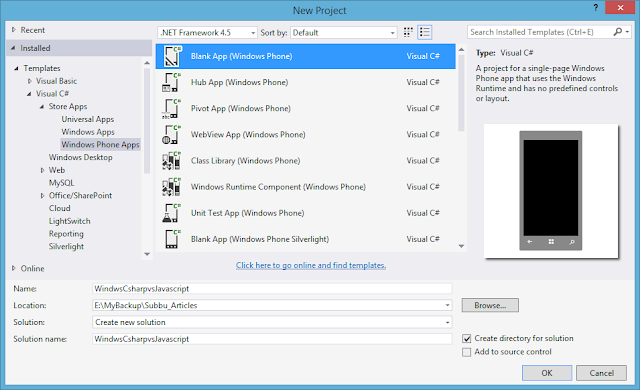Click the Browse button
The image size is (640, 390).
pos(490,305)
